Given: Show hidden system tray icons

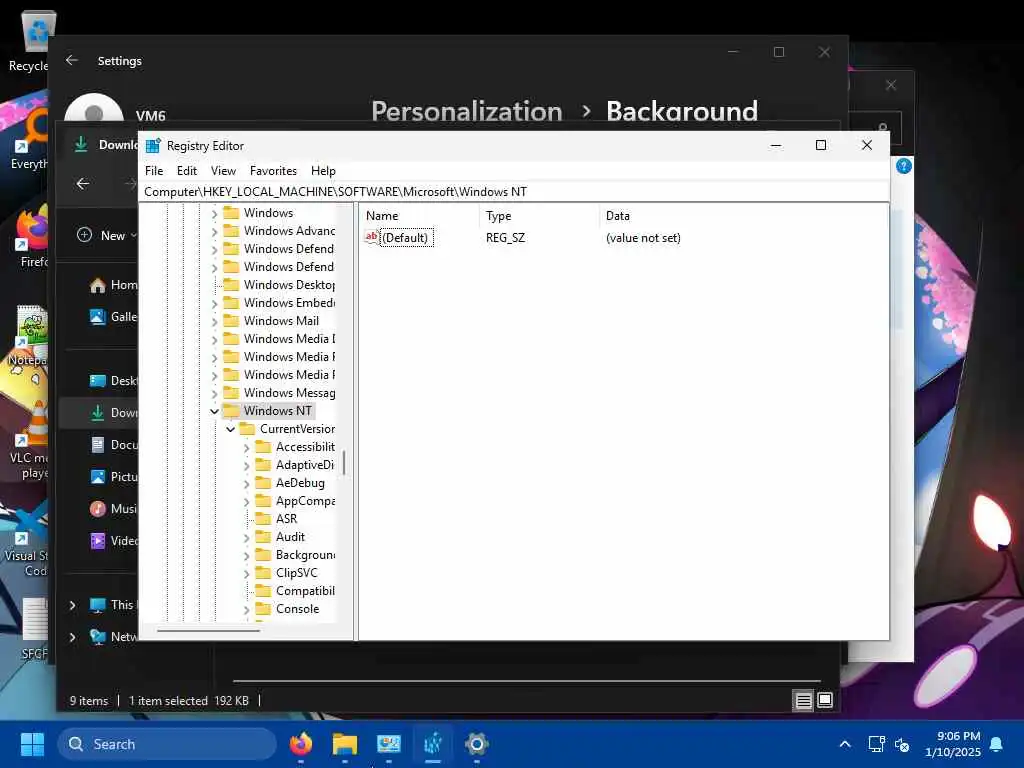Looking at the screenshot, I should pyautogui.click(x=845, y=744).
